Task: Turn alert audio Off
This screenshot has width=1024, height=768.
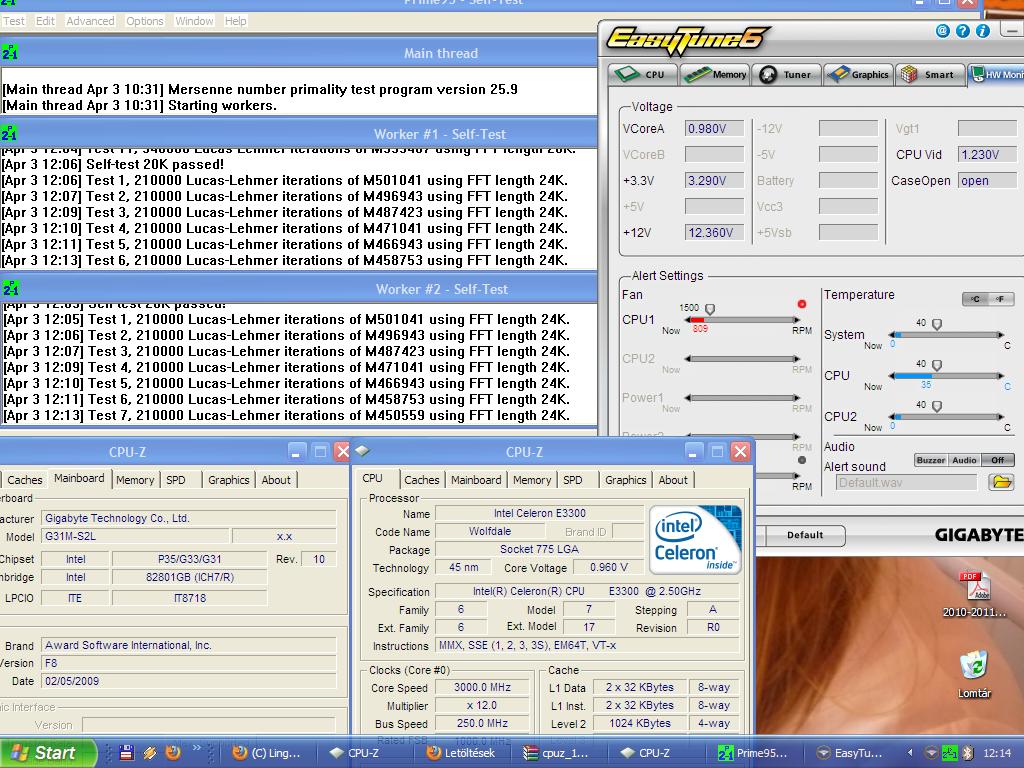Action: pos(997,460)
